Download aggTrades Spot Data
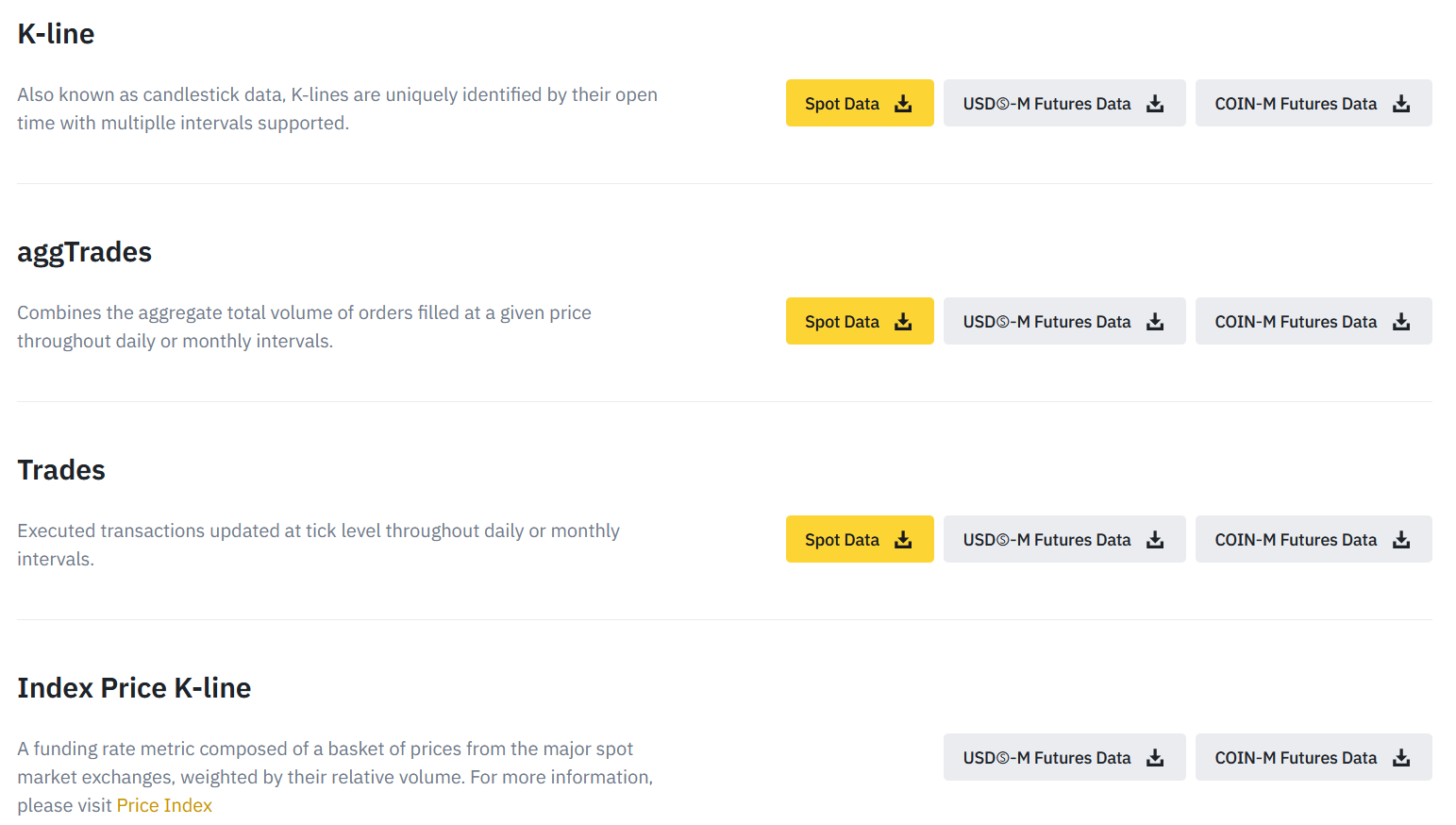This screenshot has height=825, width=1456. (860, 321)
